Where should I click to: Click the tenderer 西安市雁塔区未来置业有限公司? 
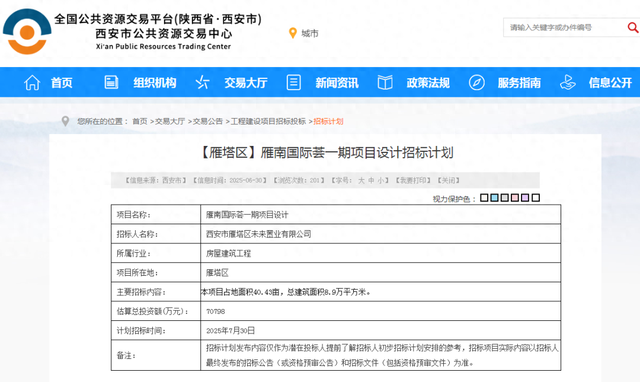click(x=258, y=234)
